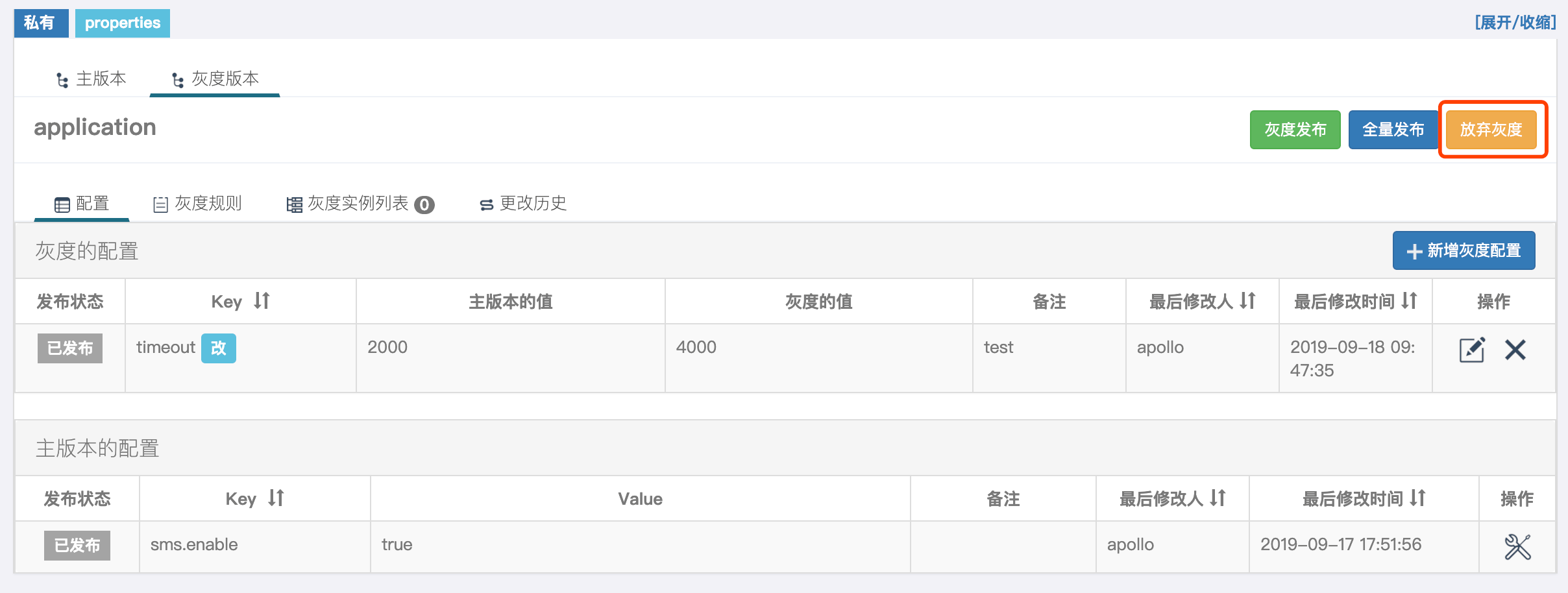Select the 灰度版本 tab
Image resolution: width=1568 pixels, height=593 pixels.
click(215, 79)
